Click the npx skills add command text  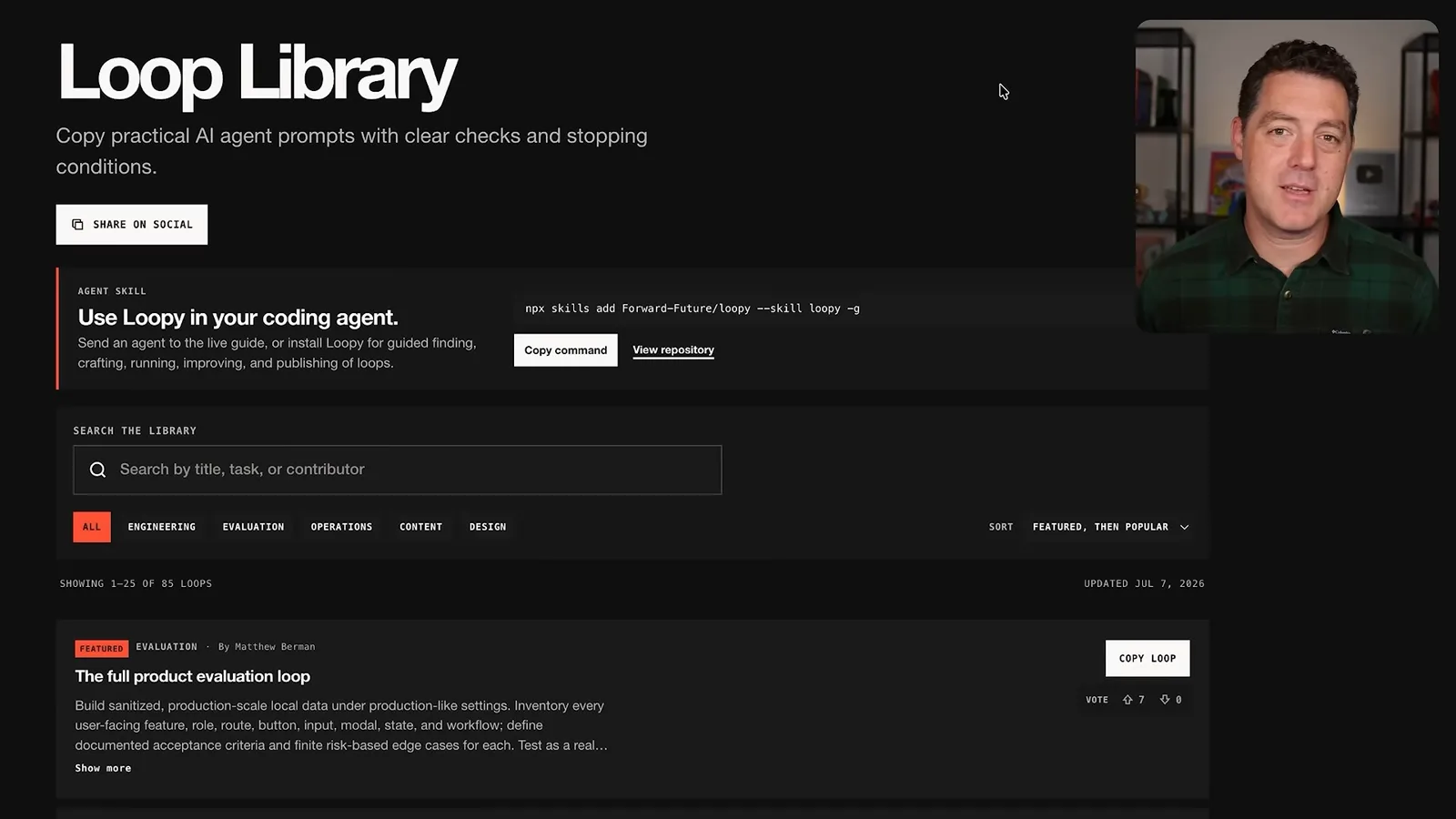(x=693, y=308)
